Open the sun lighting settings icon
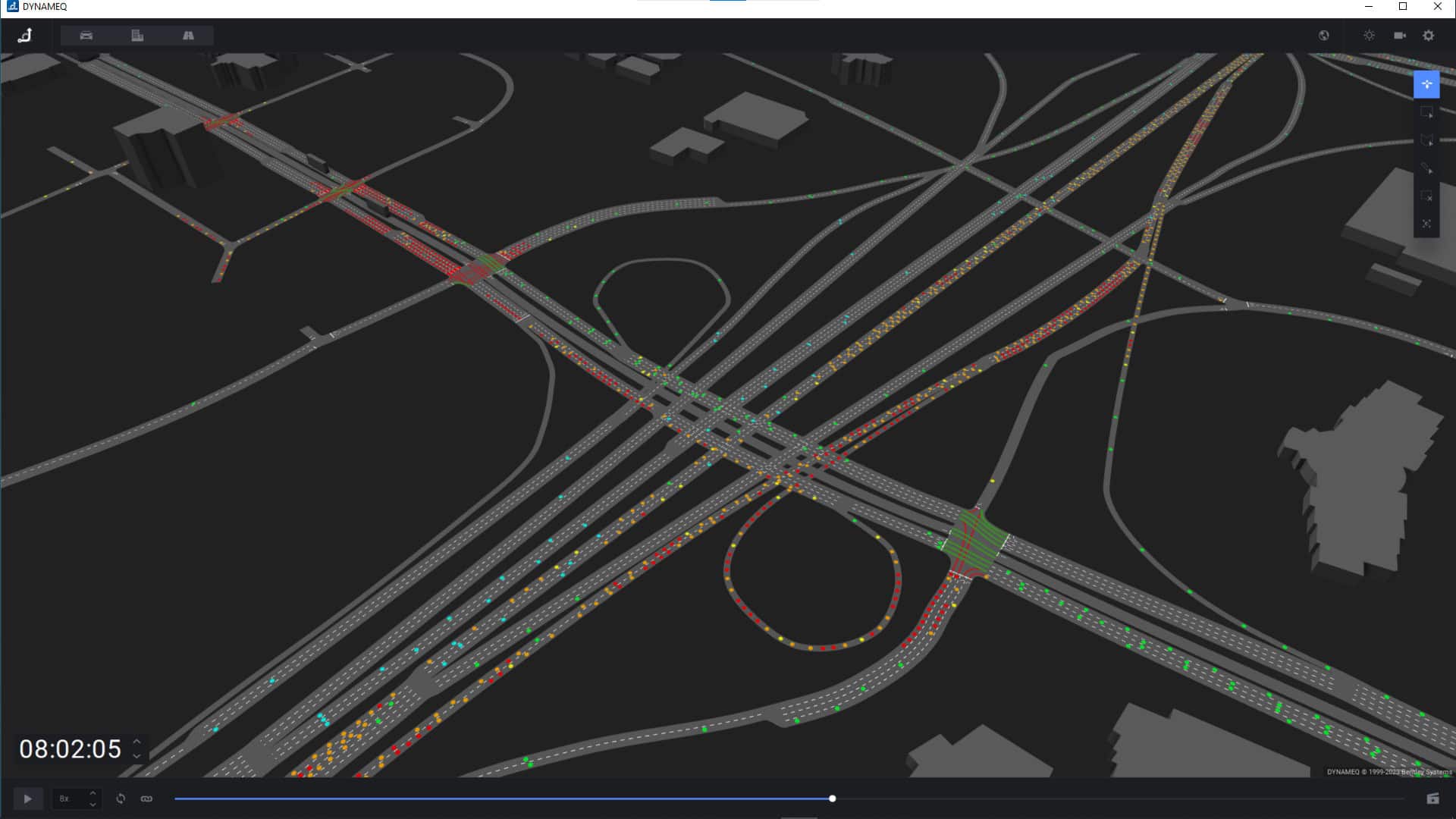Screen dimensions: 1456x819 (1369, 36)
